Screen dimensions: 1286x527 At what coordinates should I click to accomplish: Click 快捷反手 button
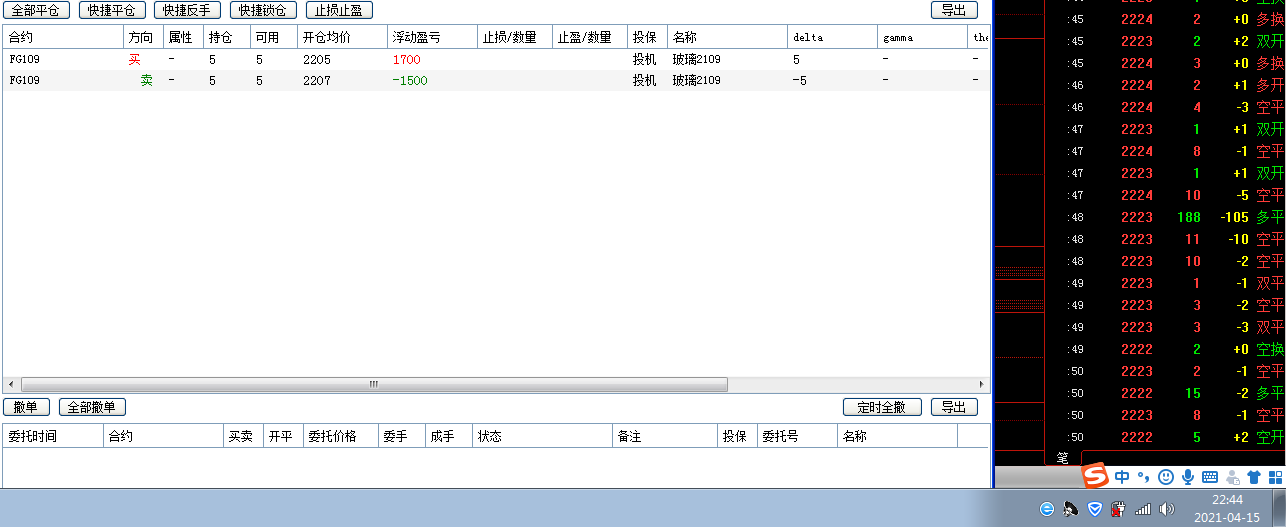pyautogui.click(x=187, y=10)
